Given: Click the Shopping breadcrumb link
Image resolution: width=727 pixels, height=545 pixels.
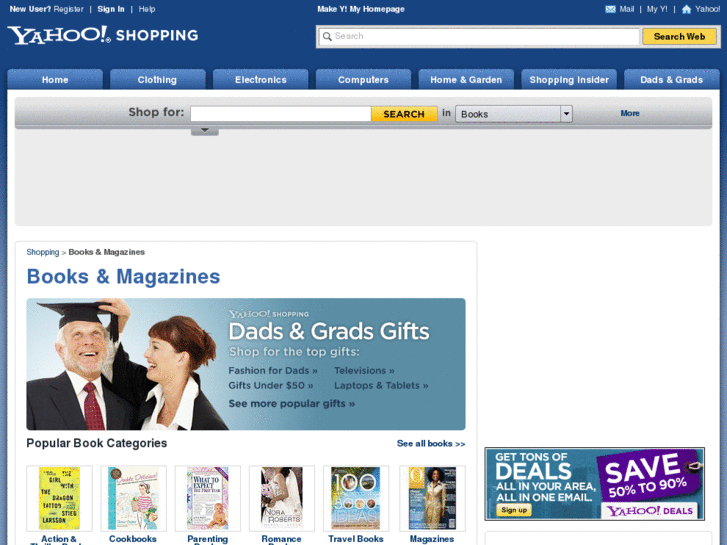Looking at the screenshot, I should pos(43,252).
